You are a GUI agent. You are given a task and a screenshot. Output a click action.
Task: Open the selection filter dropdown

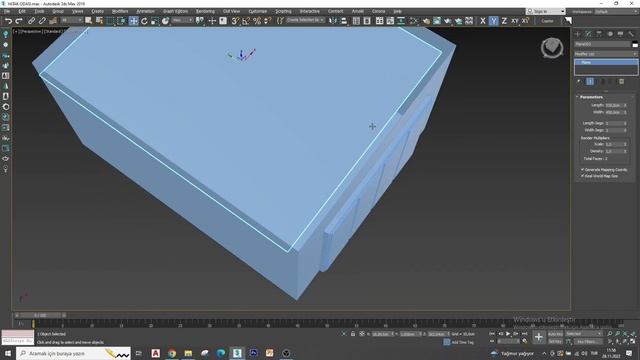pos(71,20)
